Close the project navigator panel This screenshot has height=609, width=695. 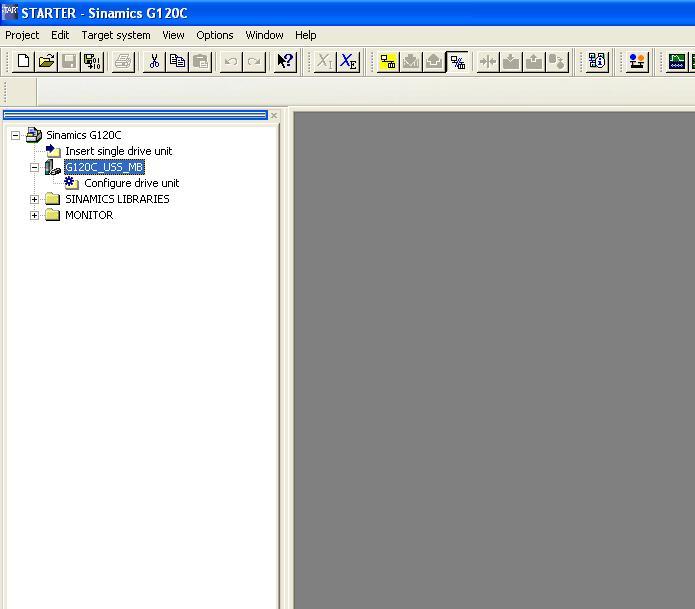click(274, 115)
